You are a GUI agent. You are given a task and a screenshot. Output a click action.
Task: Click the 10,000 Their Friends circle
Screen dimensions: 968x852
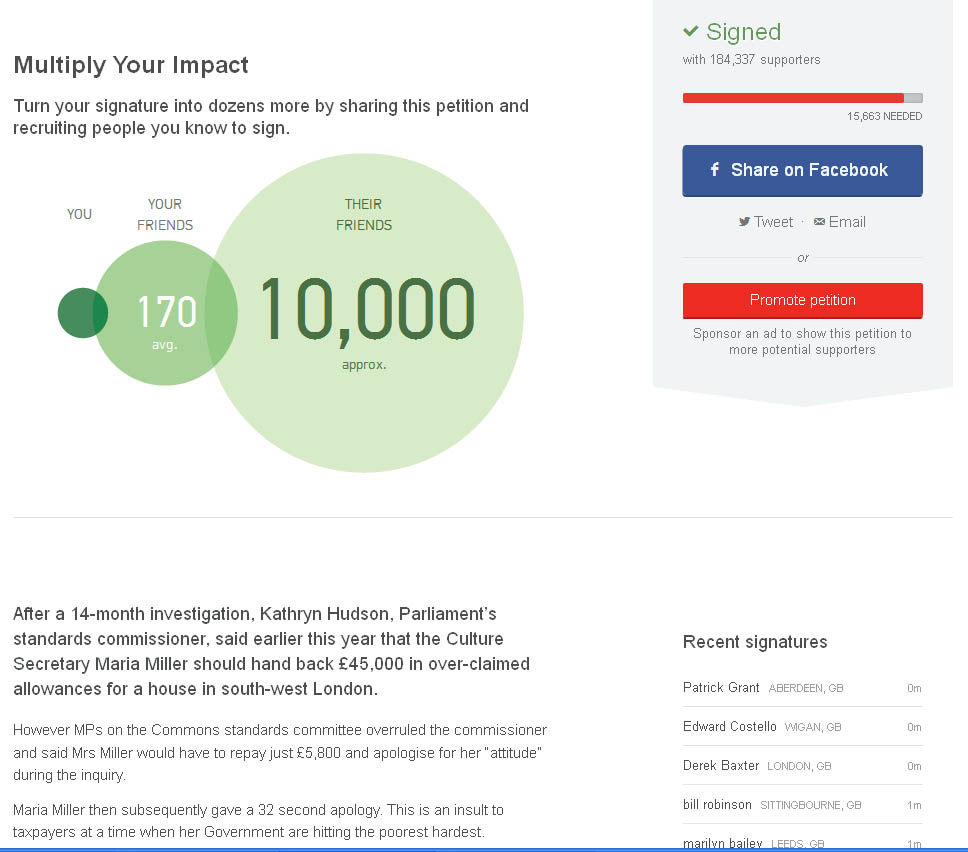(364, 311)
